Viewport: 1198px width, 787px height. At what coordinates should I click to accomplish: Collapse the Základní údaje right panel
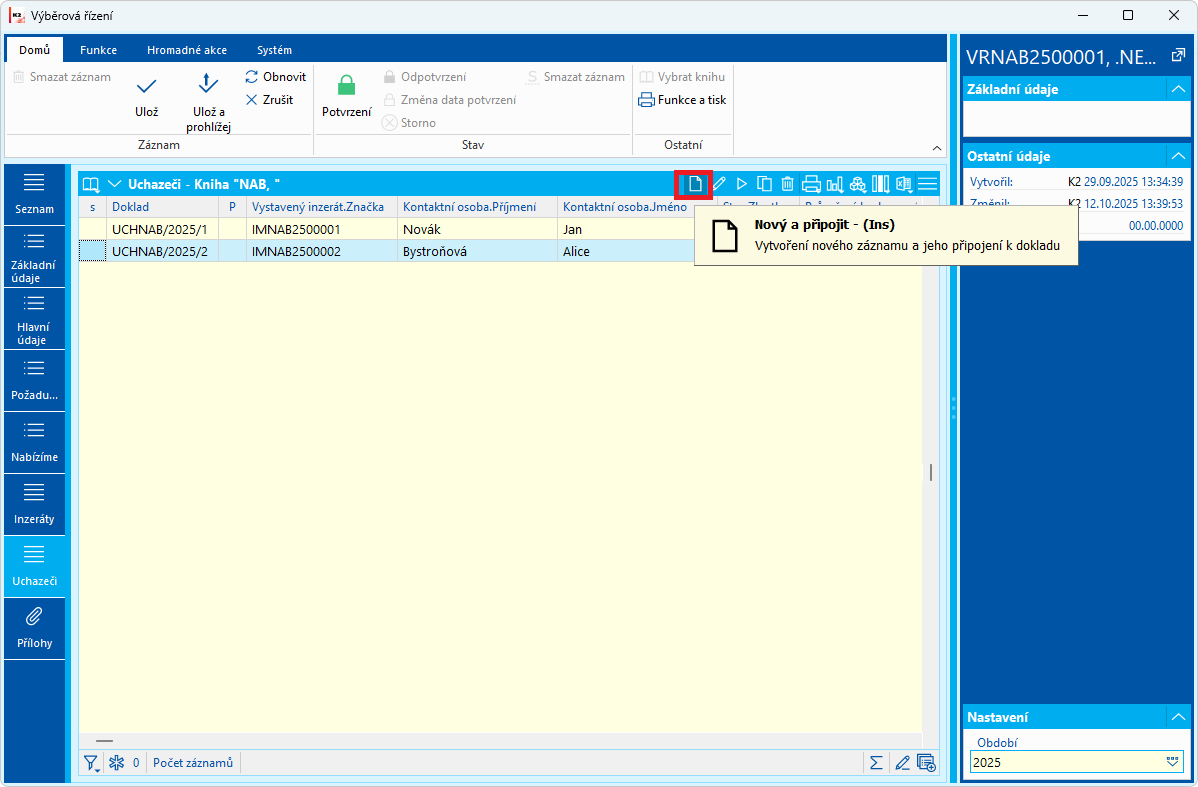(x=1177, y=89)
